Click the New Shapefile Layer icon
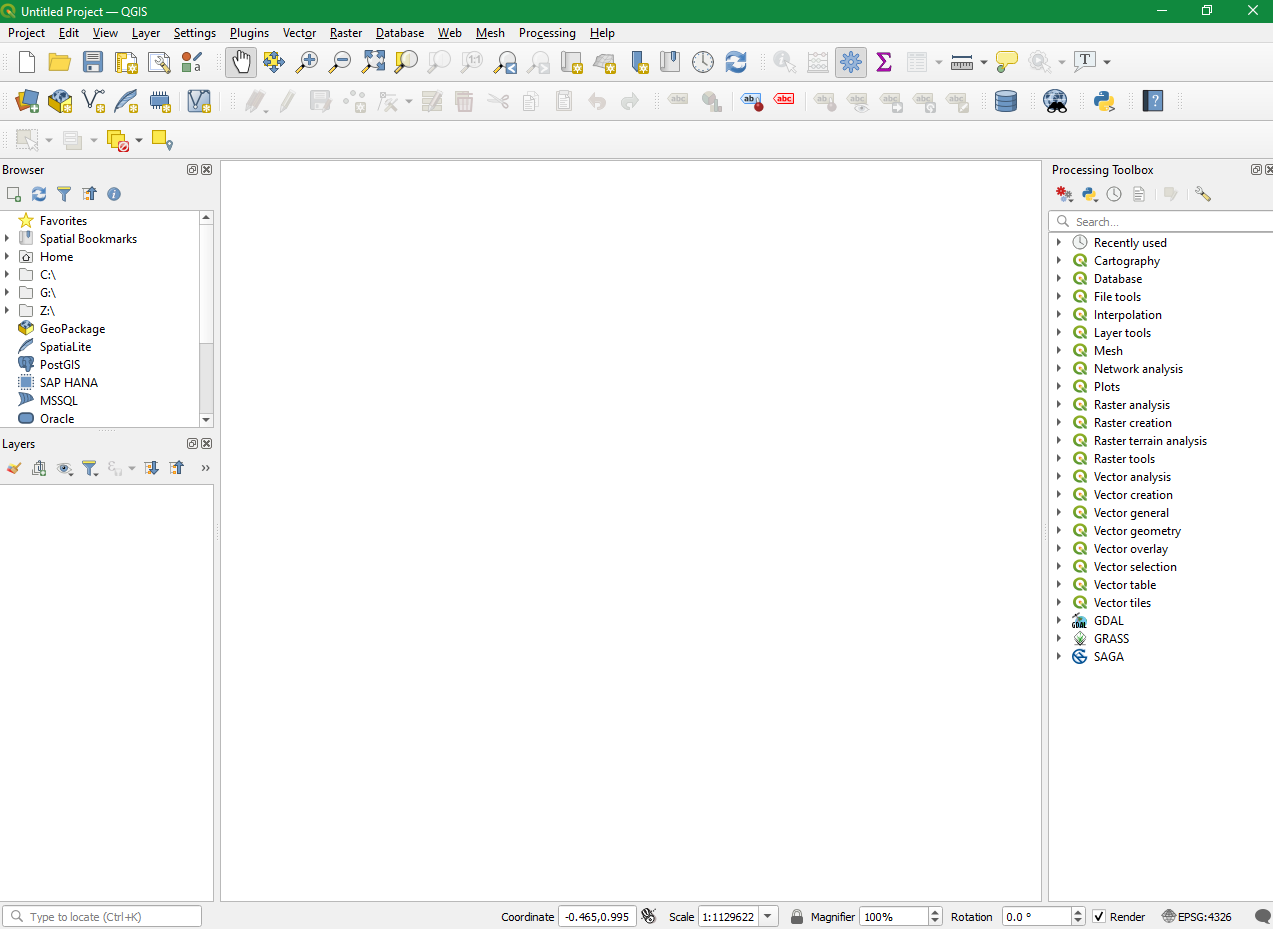The image size is (1276, 931). (x=93, y=101)
